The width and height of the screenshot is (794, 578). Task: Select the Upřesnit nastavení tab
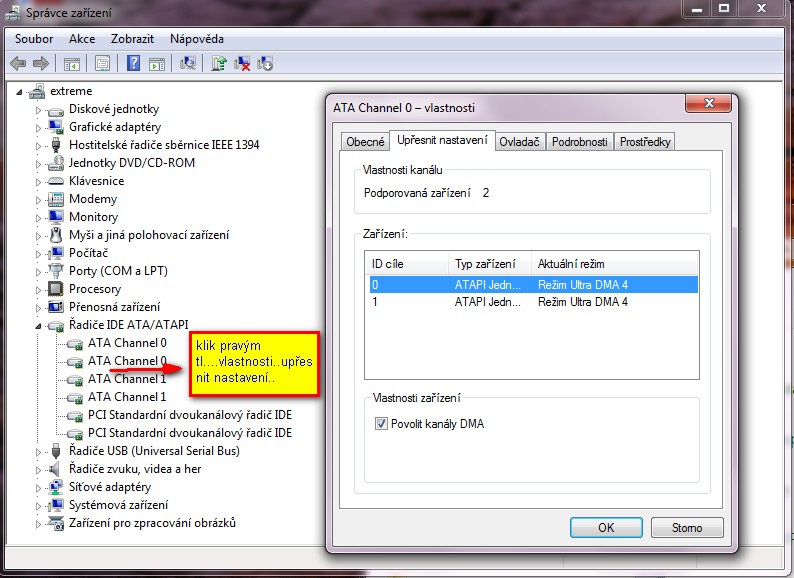[x=442, y=140]
